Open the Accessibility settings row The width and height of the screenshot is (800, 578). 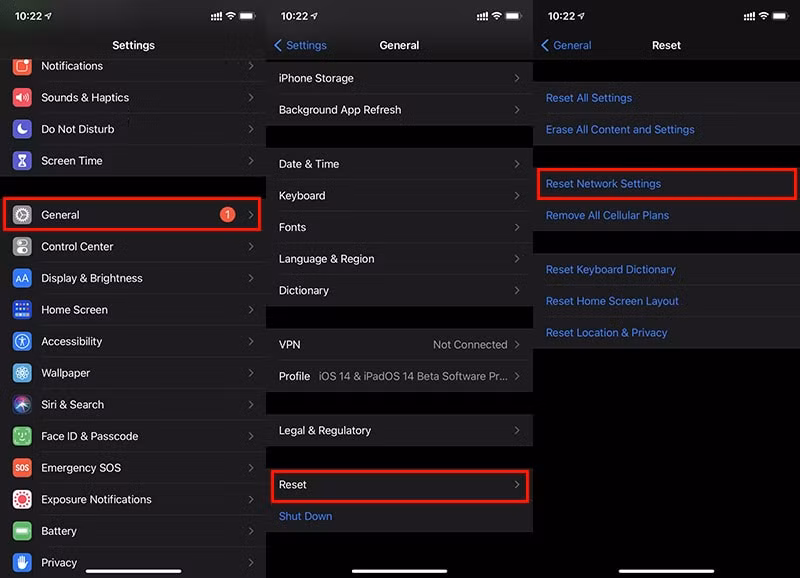point(133,341)
